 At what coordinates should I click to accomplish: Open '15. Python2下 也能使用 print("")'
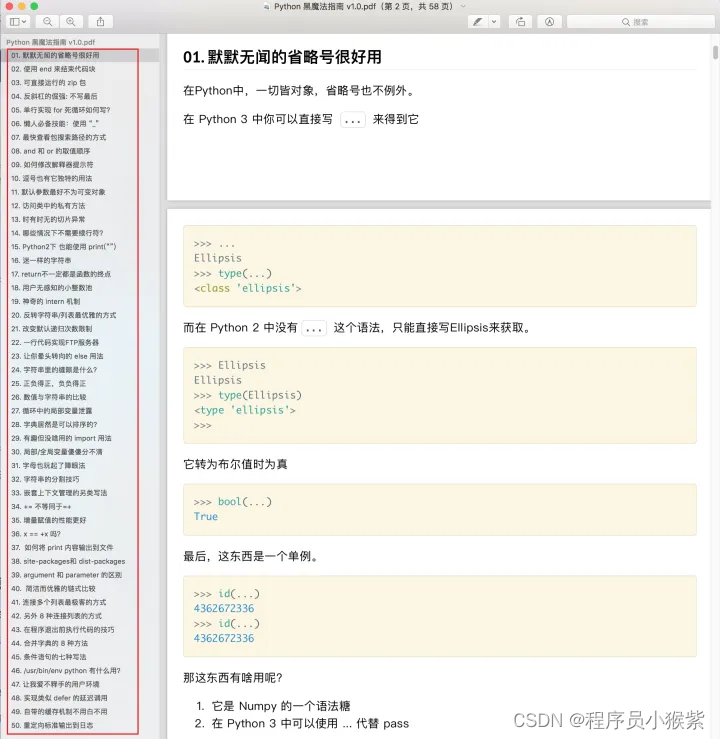click(x=64, y=246)
